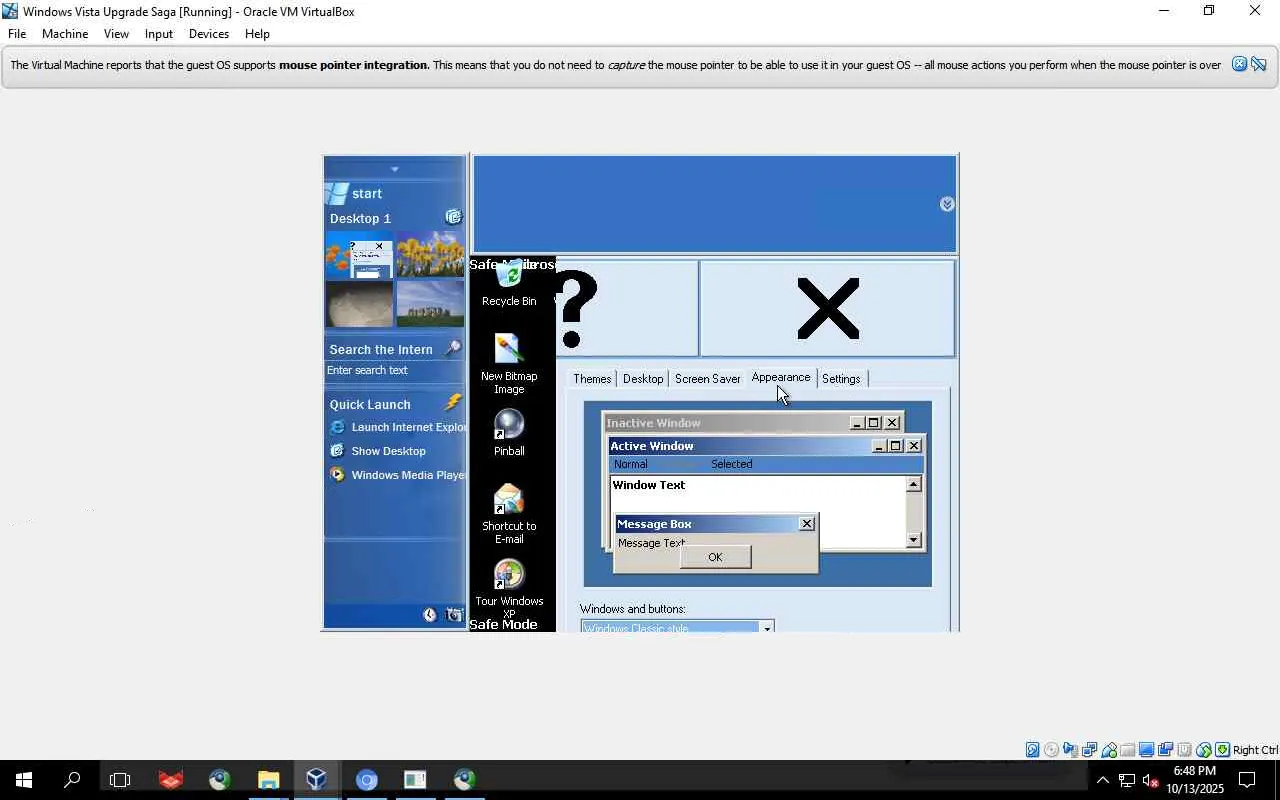Click the Message Box preview close X
Screen dimensions: 1280x800
click(807, 524)
